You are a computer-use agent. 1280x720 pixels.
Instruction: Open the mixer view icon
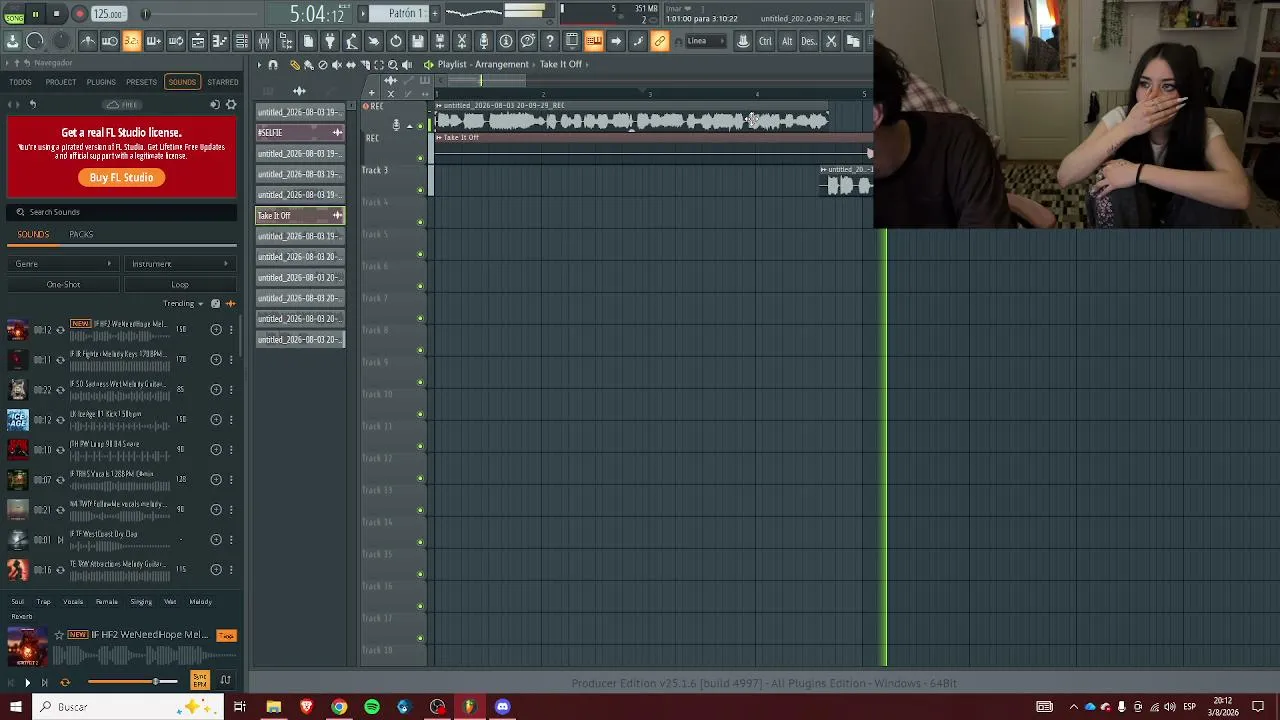point(263,41)
